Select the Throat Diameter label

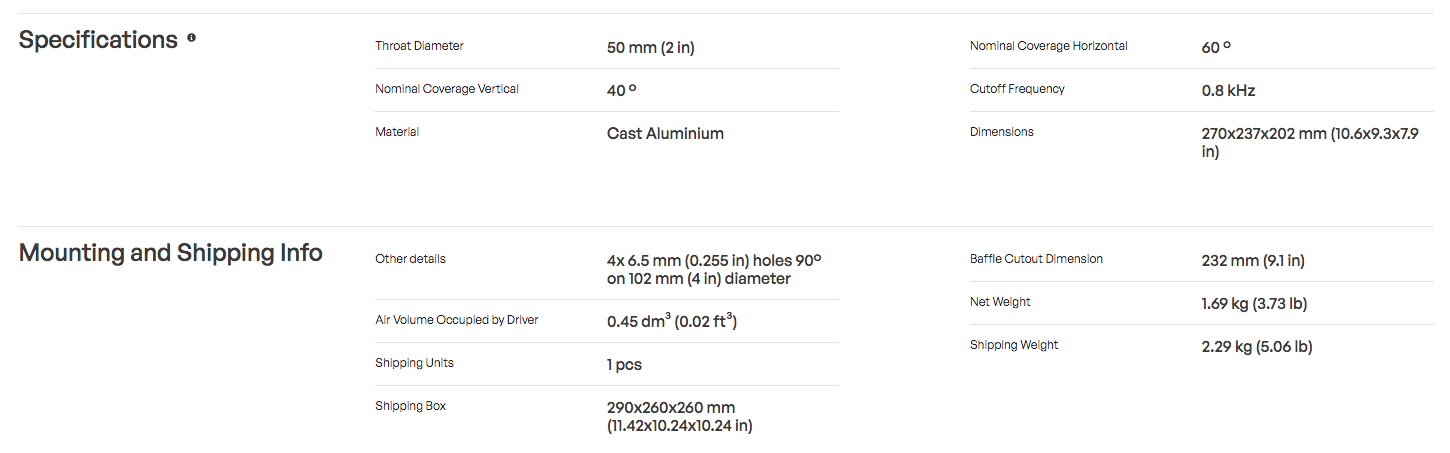[x=419, y=46]
